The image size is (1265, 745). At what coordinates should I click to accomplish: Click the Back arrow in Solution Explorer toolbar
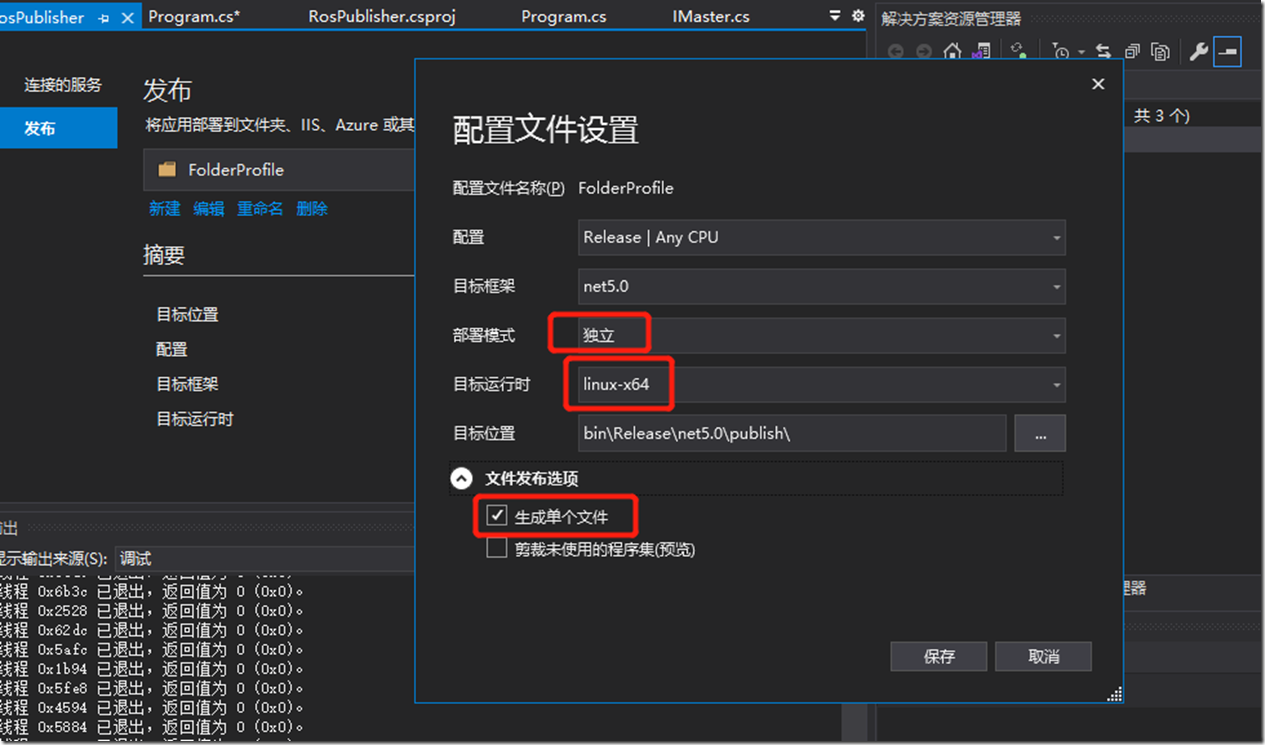click(895, 52)
